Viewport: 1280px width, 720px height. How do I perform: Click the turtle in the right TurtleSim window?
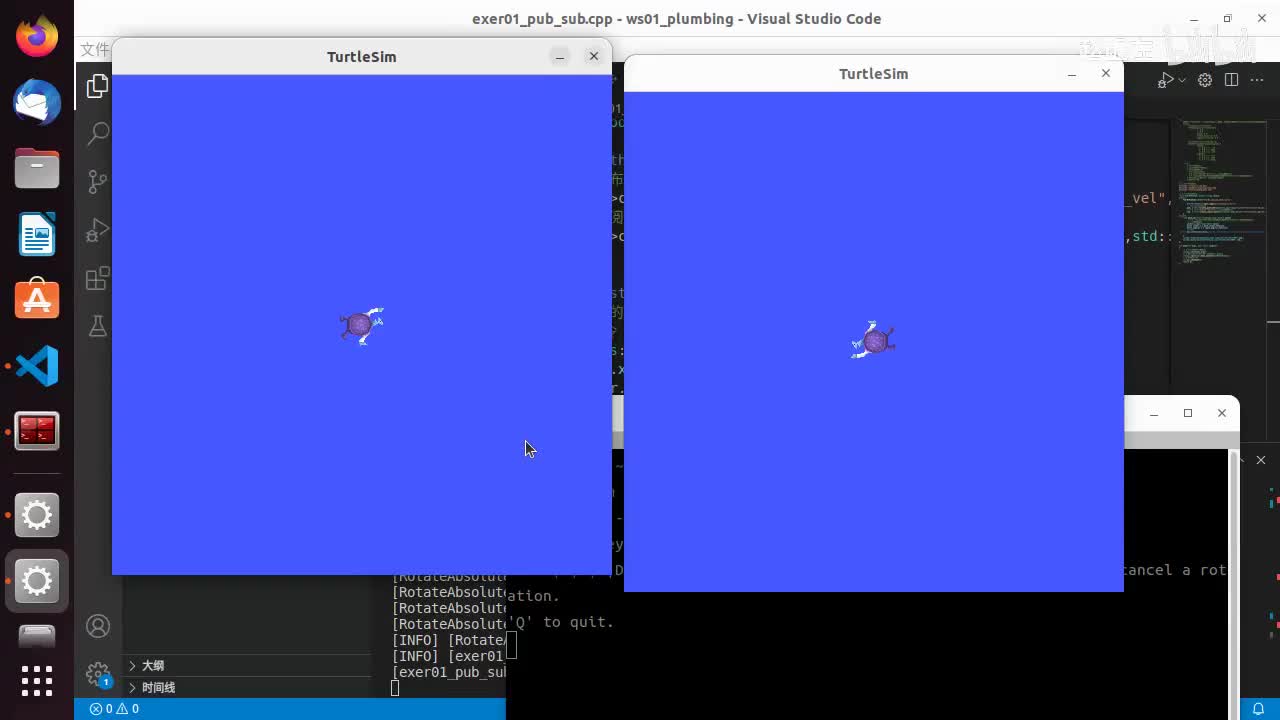873,341
